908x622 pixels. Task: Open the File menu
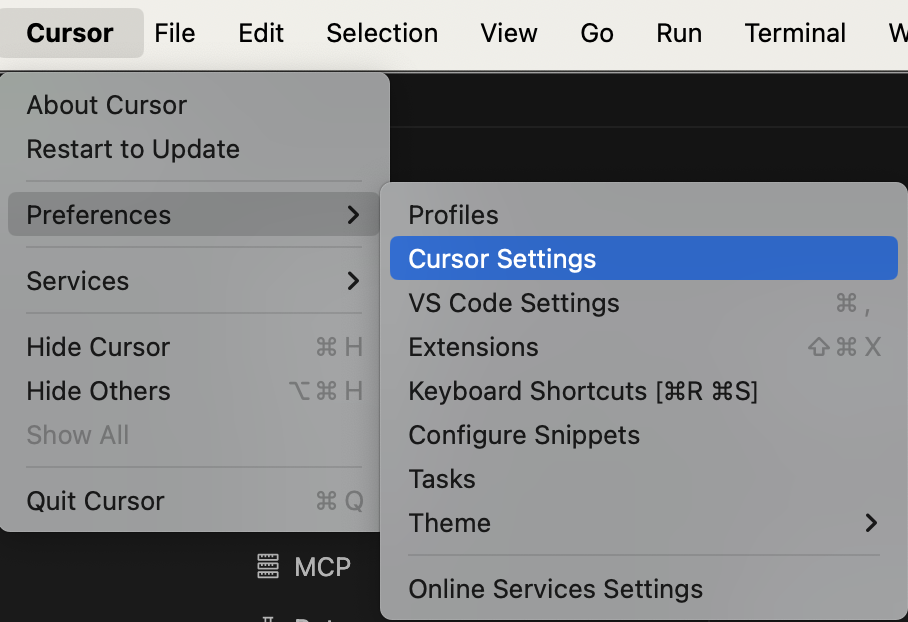[x=174, y=33]
